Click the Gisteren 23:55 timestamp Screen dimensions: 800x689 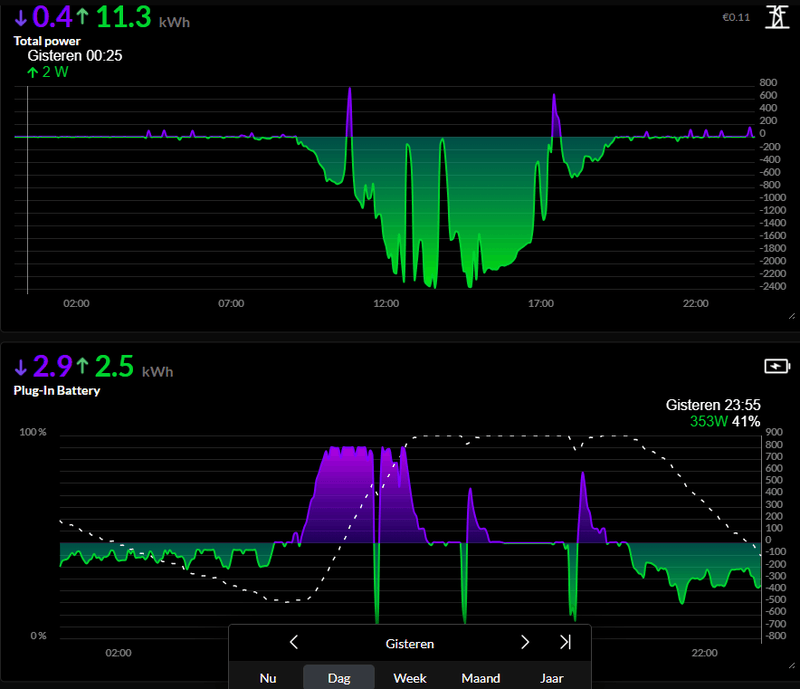click(713, 405)
